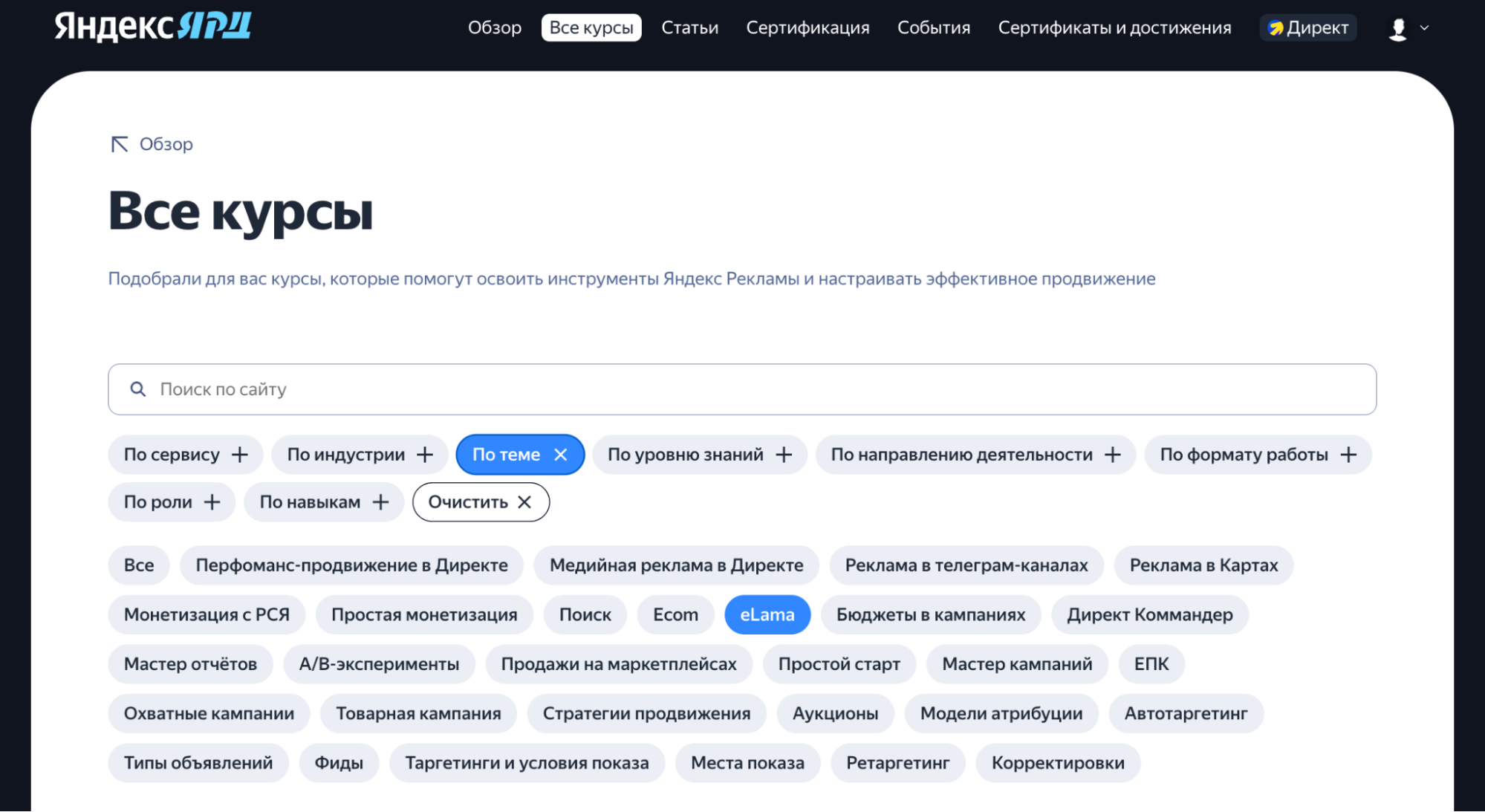Open the account chevron dropdown
1485x812 pixels.
(1426, 28)
